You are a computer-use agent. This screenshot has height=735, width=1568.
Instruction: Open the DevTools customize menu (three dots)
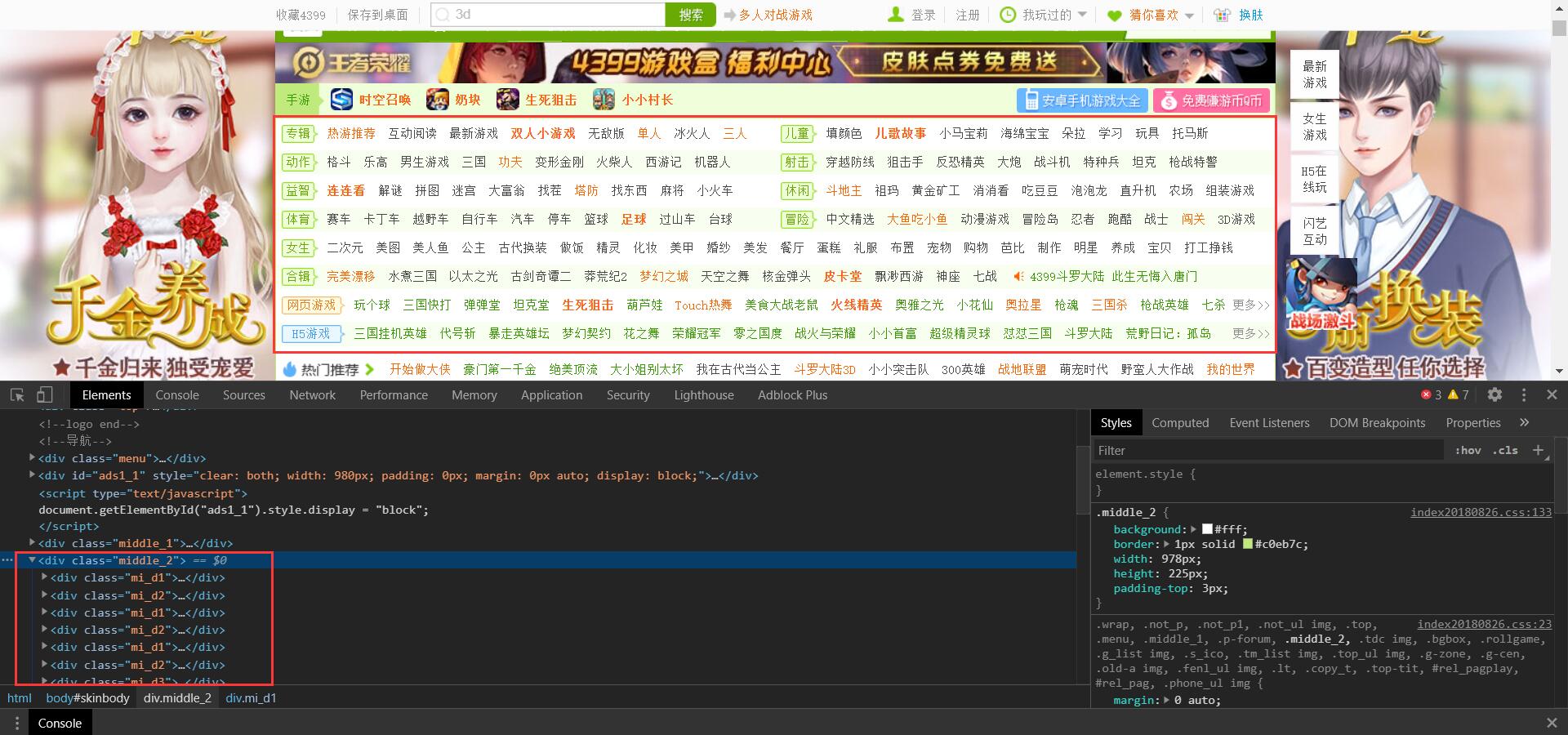pyautogui.click(x=1524, y=395)
